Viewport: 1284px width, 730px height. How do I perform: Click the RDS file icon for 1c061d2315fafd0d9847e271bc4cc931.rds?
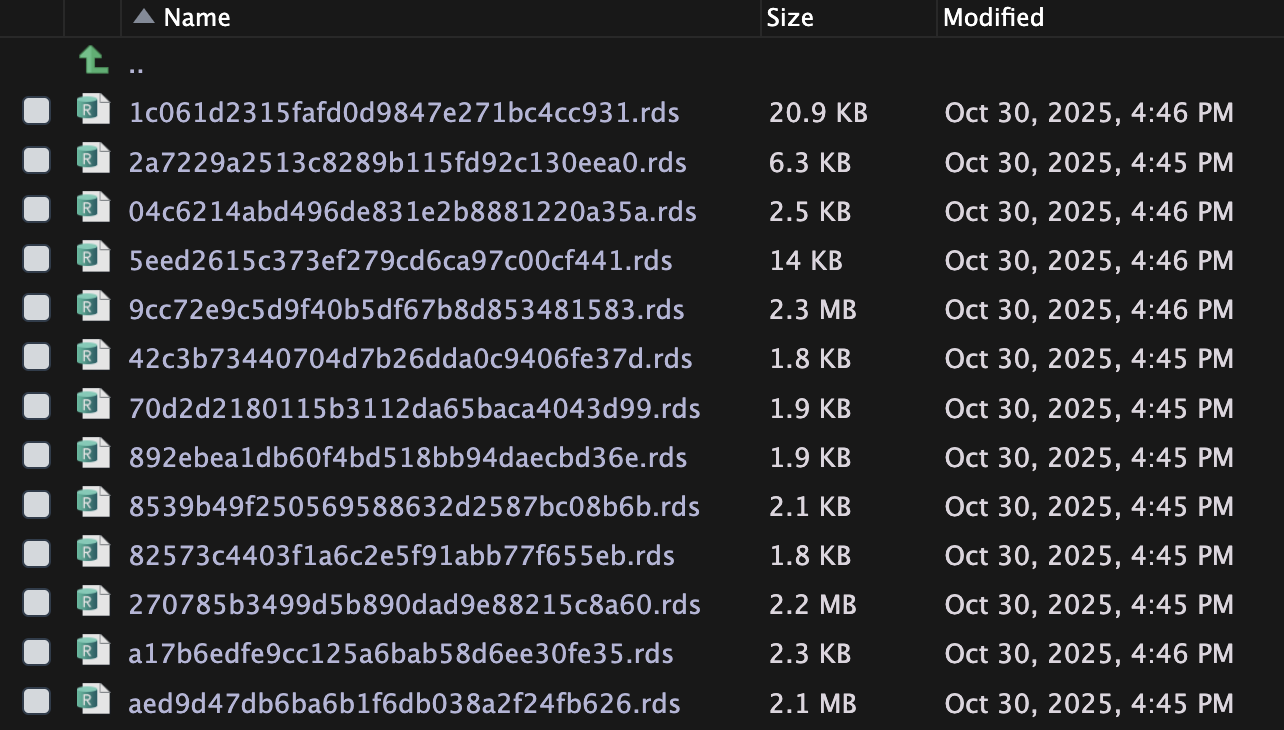tap(93, 111)
